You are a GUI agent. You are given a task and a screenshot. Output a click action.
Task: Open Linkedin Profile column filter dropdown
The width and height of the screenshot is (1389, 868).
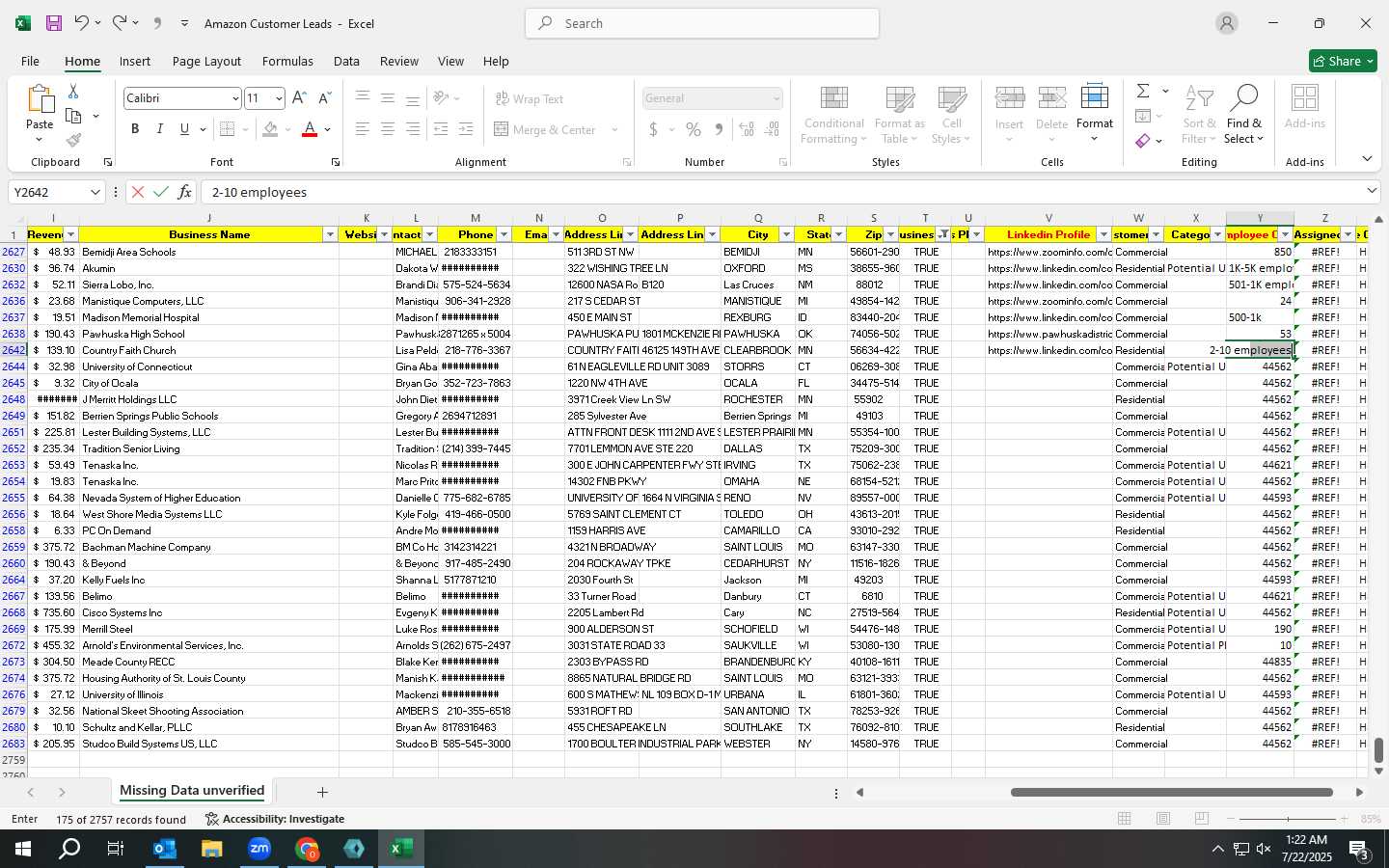[1103, 234]
